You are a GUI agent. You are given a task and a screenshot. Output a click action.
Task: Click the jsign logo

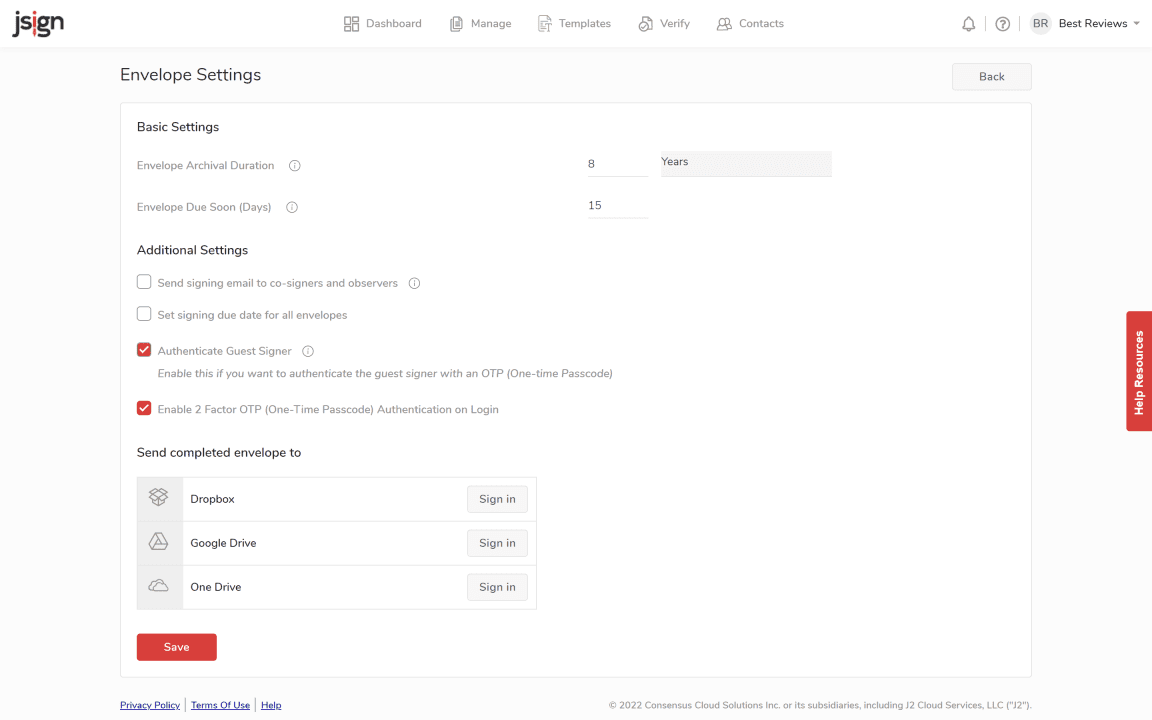coord(37,22)
